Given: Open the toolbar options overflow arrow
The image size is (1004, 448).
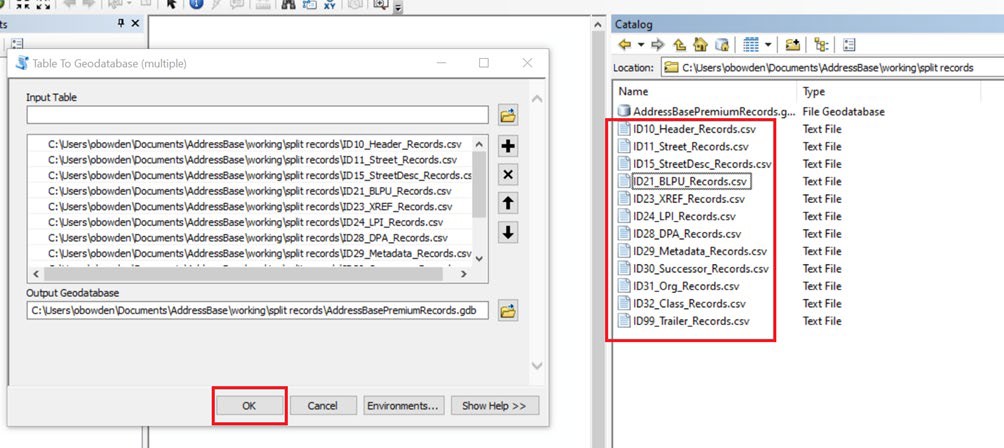Looking at the screenshot, I should [398, 7].
